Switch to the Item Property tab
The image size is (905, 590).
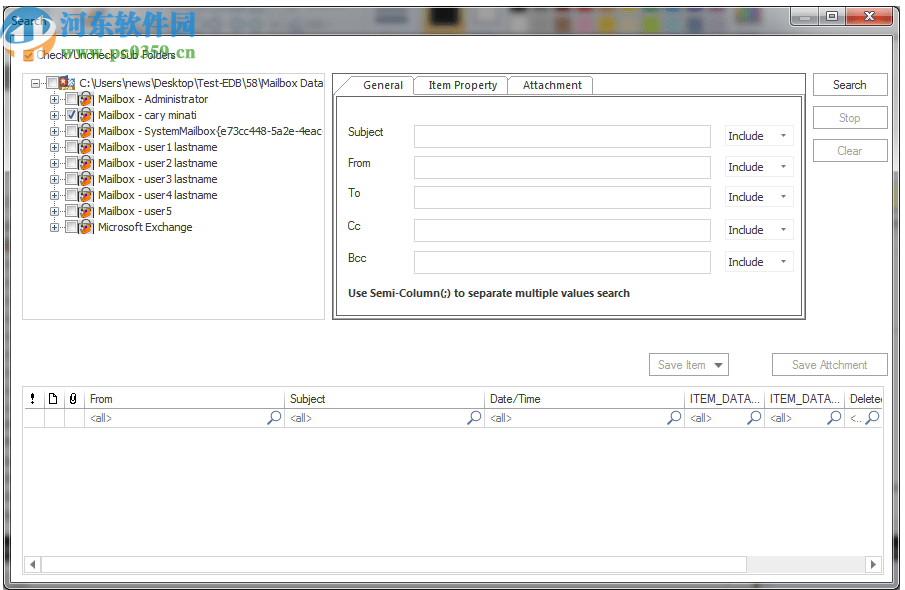460,85
